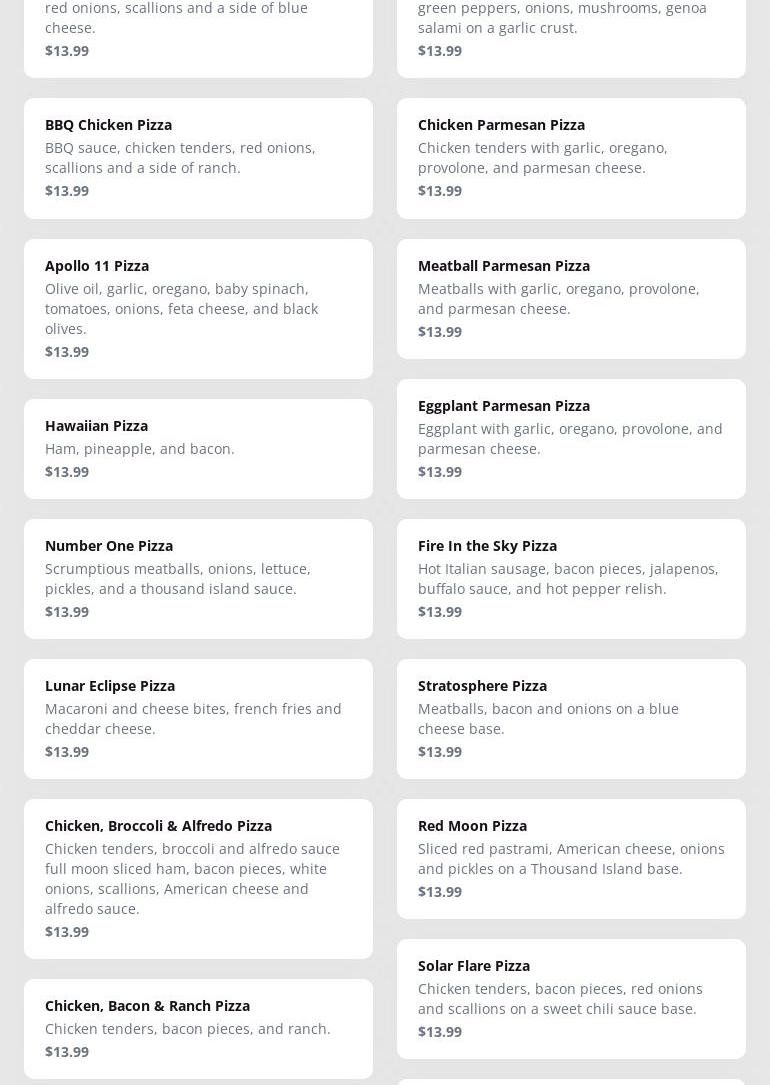Open the Eggplant Parmesan Pizza card
The height and width of the screenshot is (1085, 770).
point(571,438)
